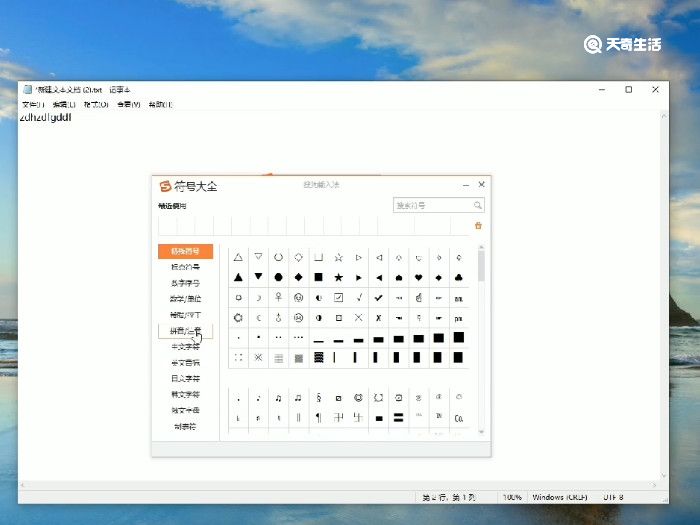This screenshot has width=700, height=525.
Task: Insert the solid heart symbol
Action: 419,278
